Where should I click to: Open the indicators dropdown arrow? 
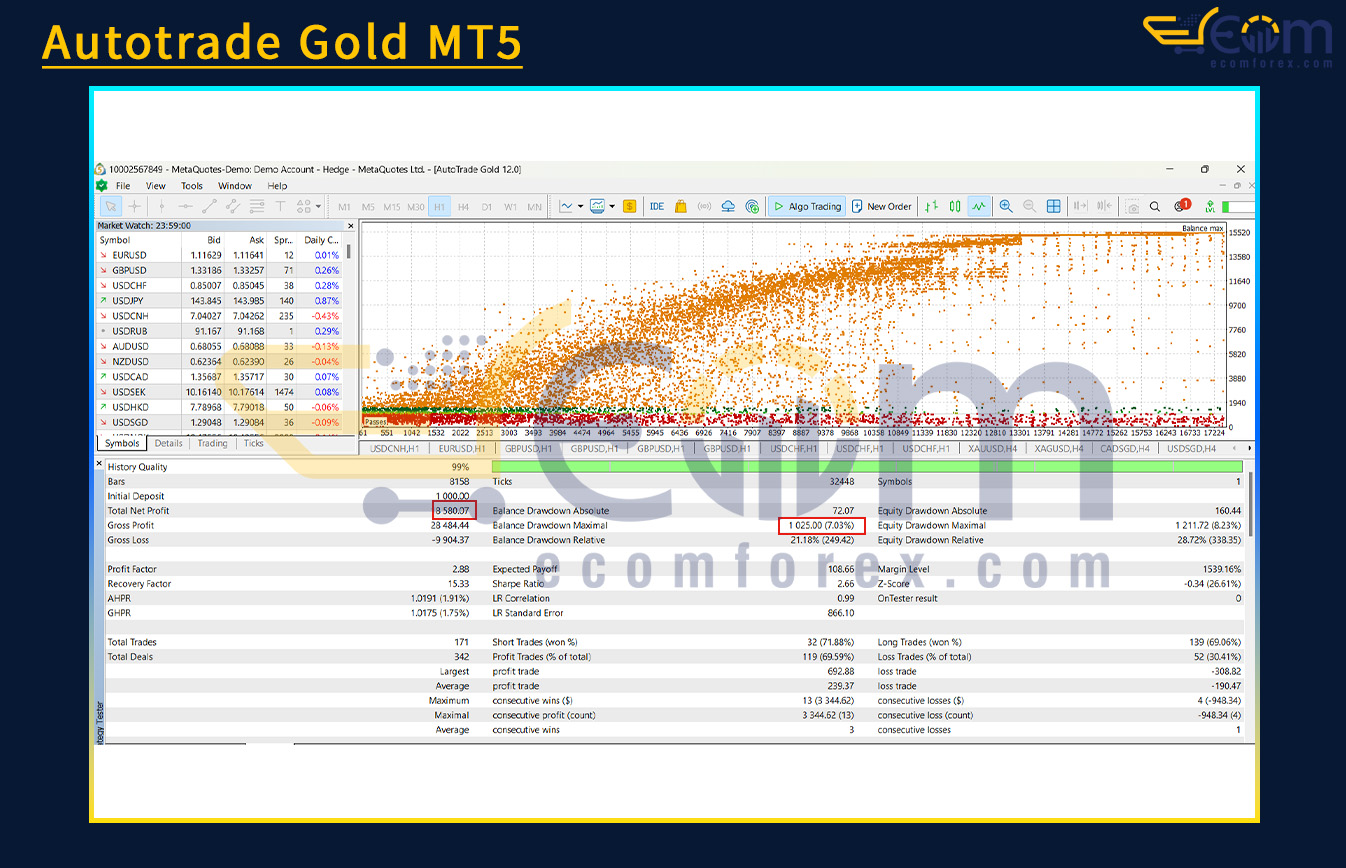coord(611,206)
